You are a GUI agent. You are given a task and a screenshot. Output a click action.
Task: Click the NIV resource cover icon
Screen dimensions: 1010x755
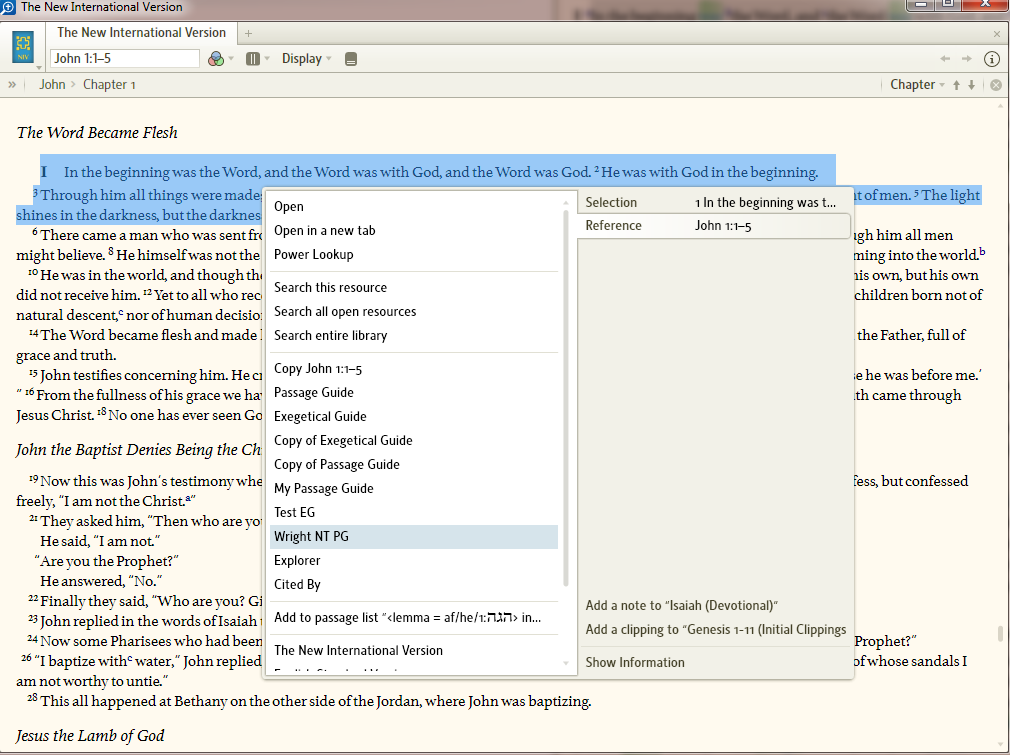pos(23,47)
